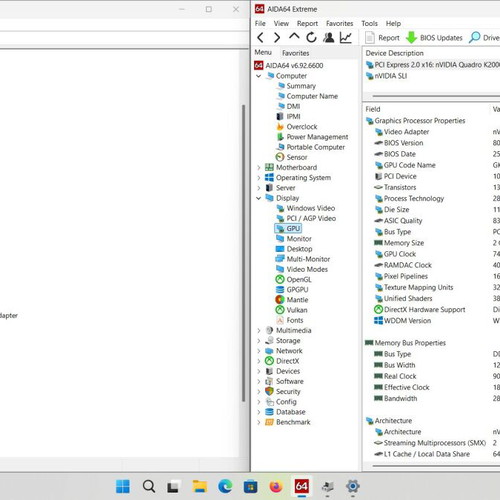Open taskbar Search
The height and width of the screenshot is (500, 500).
(x=149, y=487)
